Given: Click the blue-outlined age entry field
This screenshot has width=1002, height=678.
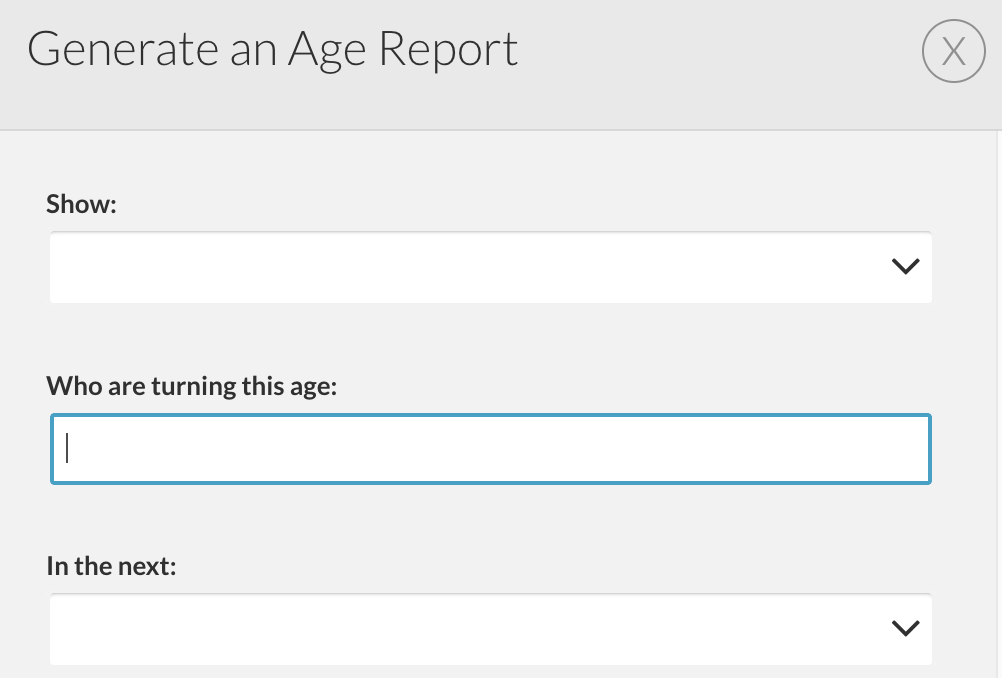Looking at the screenshot, I should 491,449.
